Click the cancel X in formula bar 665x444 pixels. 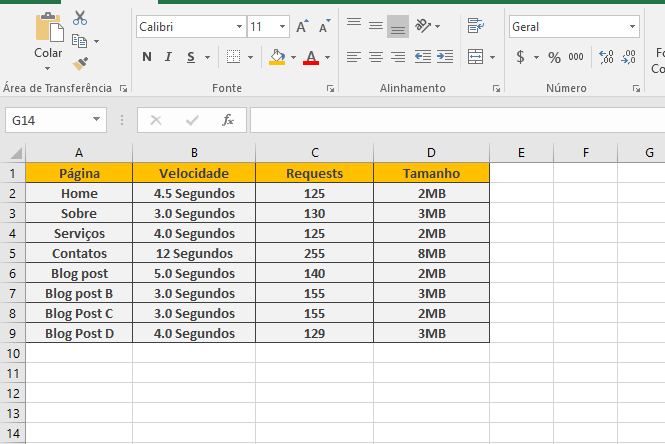click(156, 120)
